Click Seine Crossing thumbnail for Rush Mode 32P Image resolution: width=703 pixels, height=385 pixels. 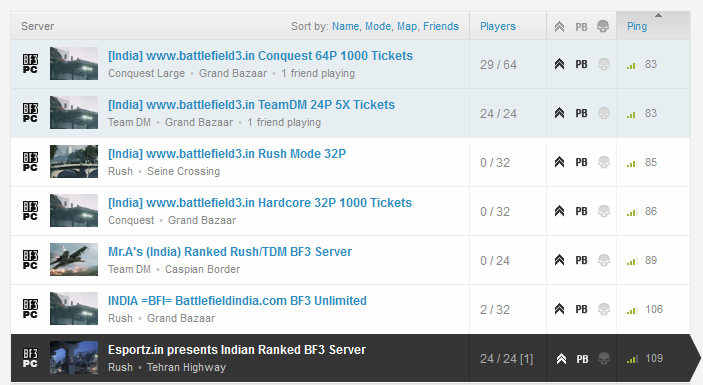74,161
